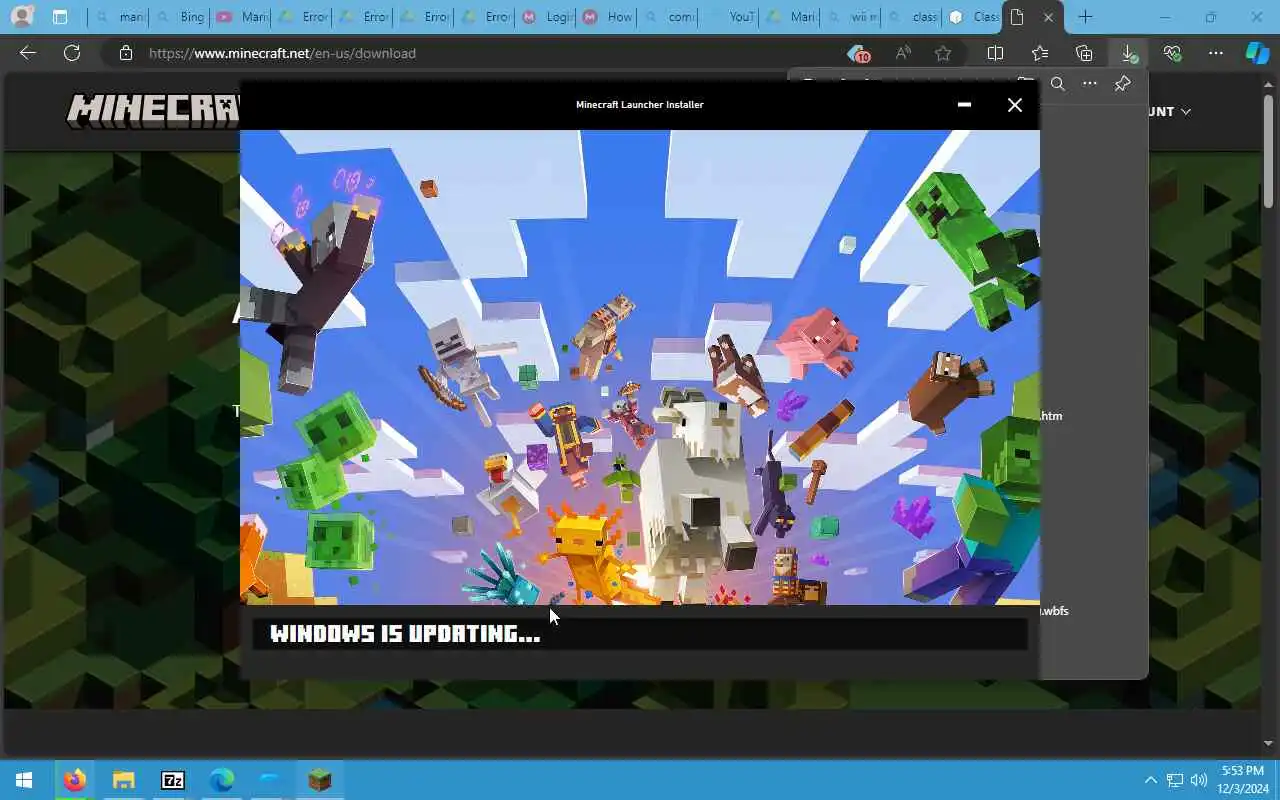The image size is (1280, 800).
Task: Click the Minecraft logo on the webpage
Action: tap(153, 111)
